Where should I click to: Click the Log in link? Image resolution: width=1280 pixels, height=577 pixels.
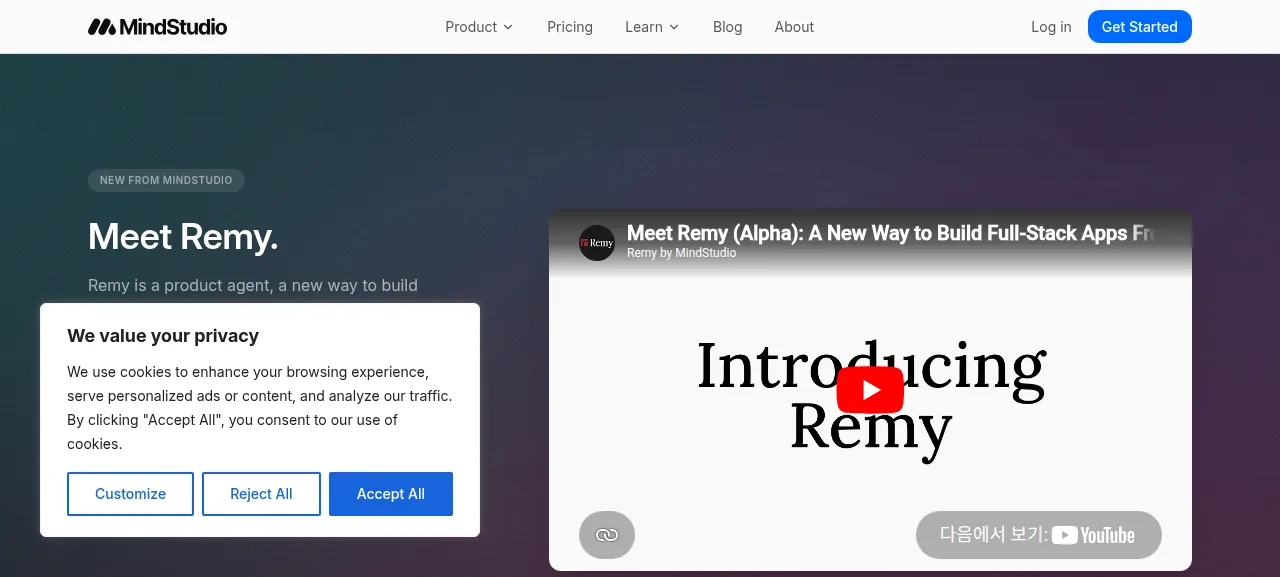1051,27
